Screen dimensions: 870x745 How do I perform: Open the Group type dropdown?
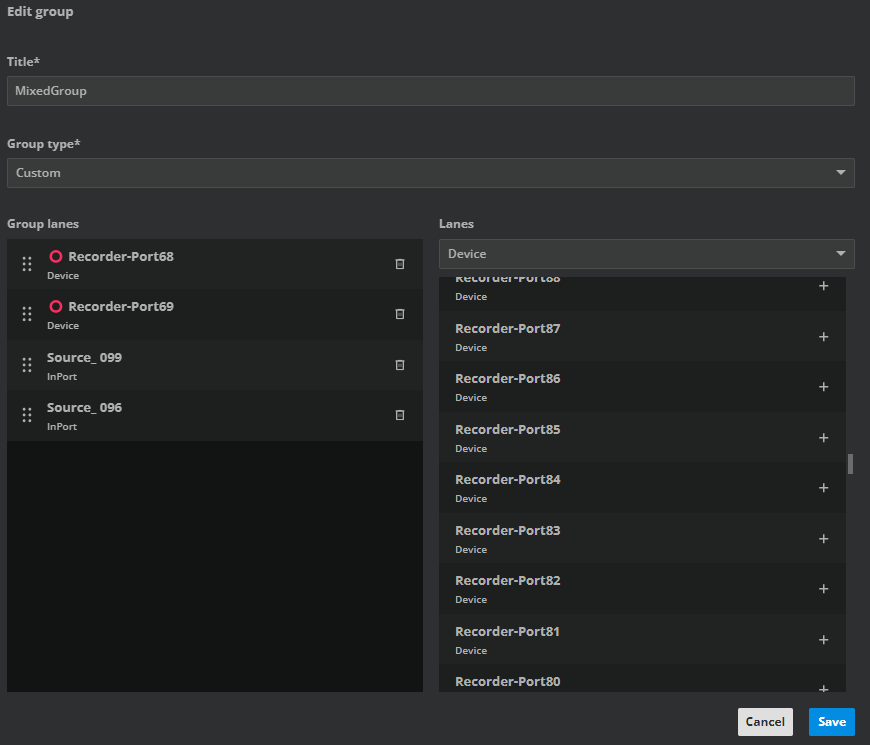click(430, 173)
